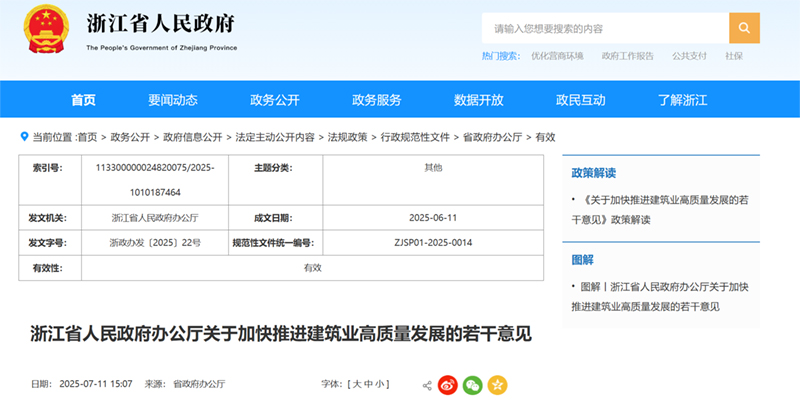Select medium font size 中
The width and height of the screenshot is (800, 406).
pyautogui.click(x=369, y=384)
